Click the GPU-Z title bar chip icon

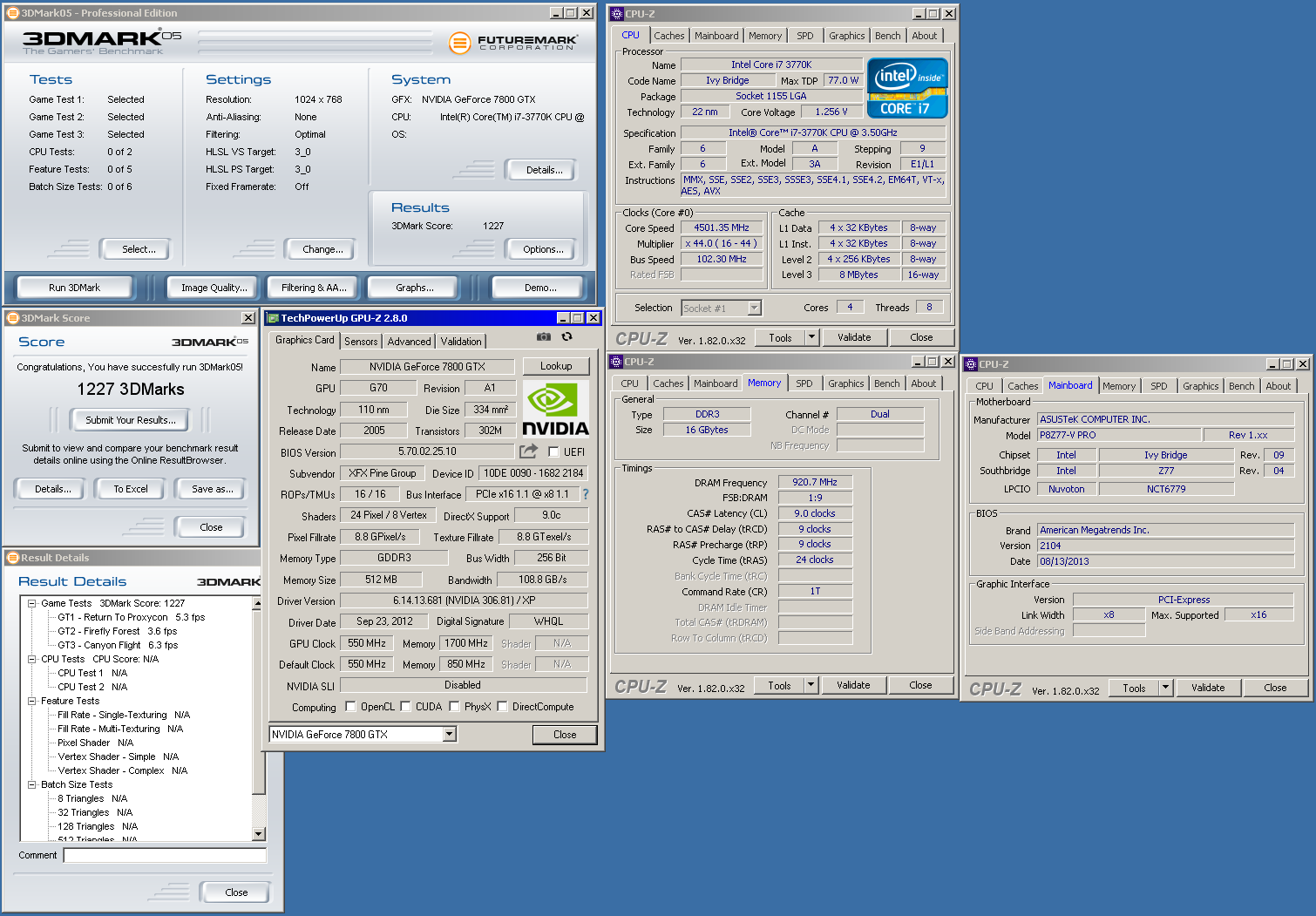(273, 318)
